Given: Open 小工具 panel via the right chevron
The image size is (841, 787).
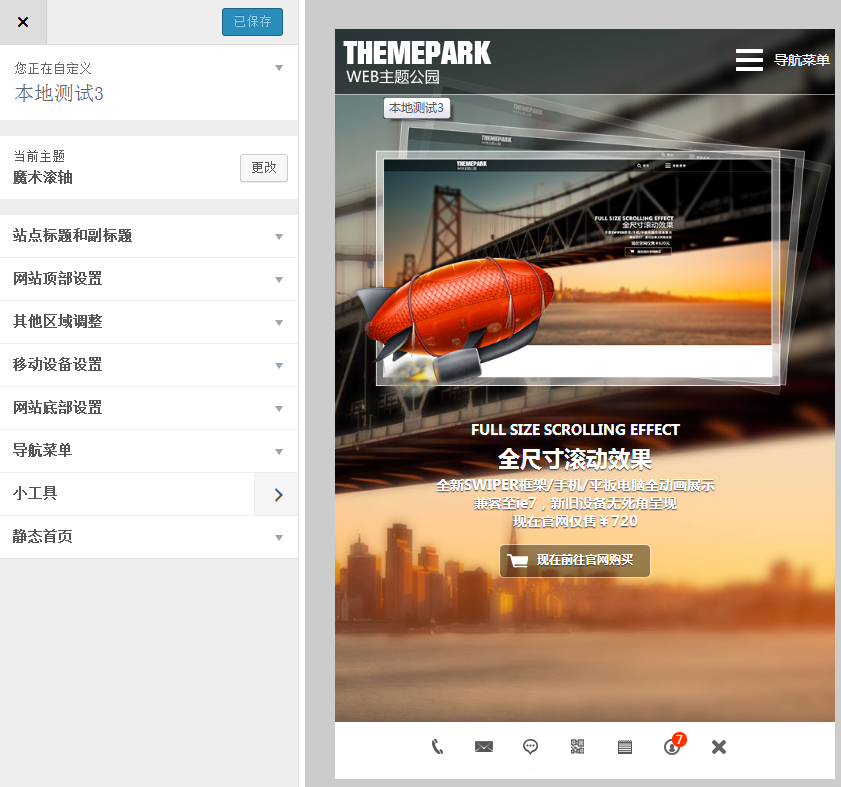Looking at the screenshot, I should [x=277, y=494].
